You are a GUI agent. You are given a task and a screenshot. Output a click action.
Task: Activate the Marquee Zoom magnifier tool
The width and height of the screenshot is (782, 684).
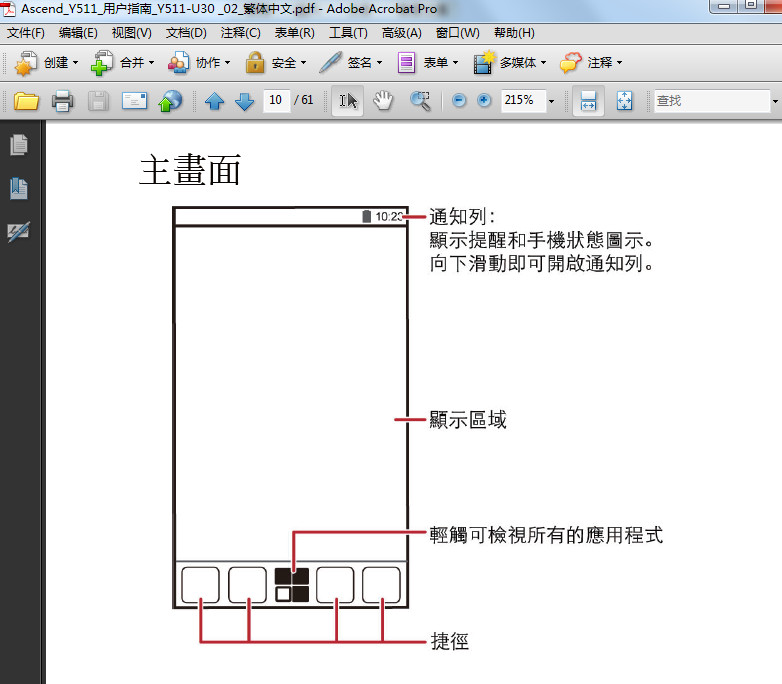(420, 101)
